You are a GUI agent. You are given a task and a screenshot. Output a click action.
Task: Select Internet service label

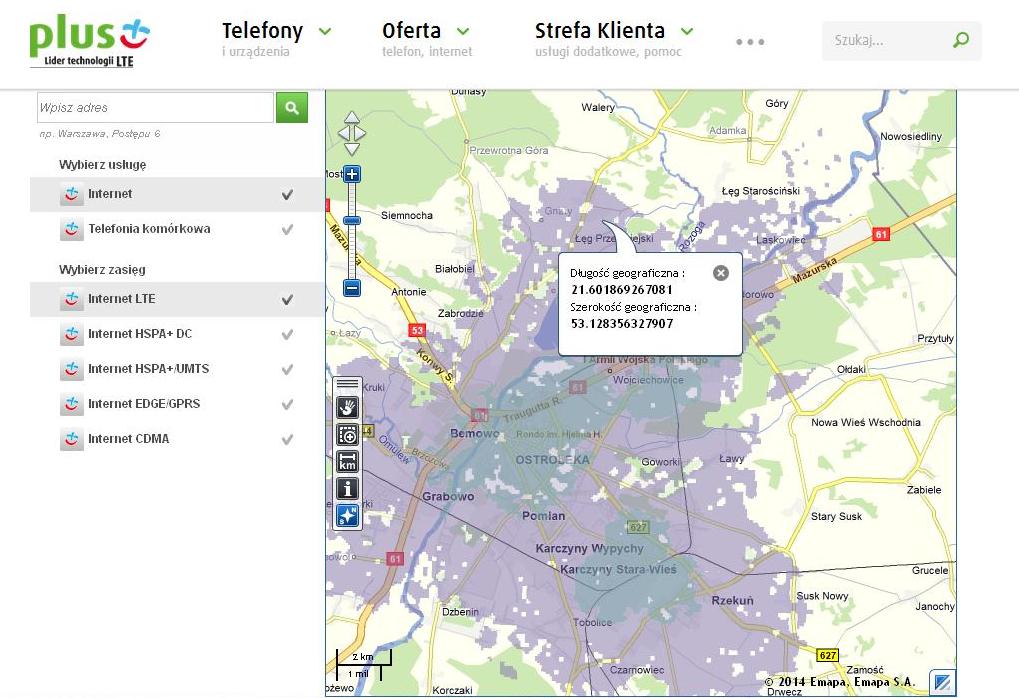click(x=110, y=194)
